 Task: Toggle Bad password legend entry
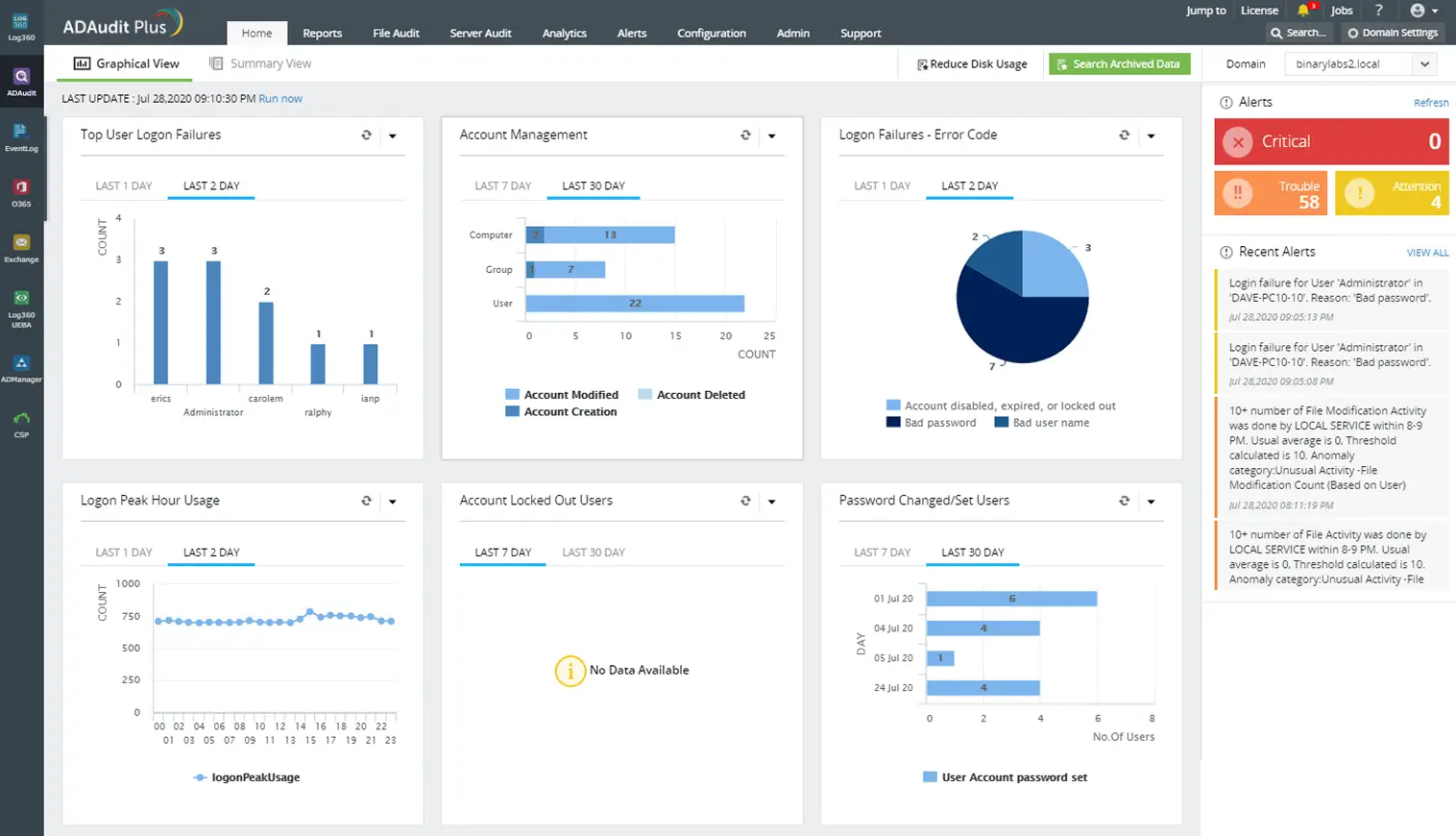click(931, 423)
